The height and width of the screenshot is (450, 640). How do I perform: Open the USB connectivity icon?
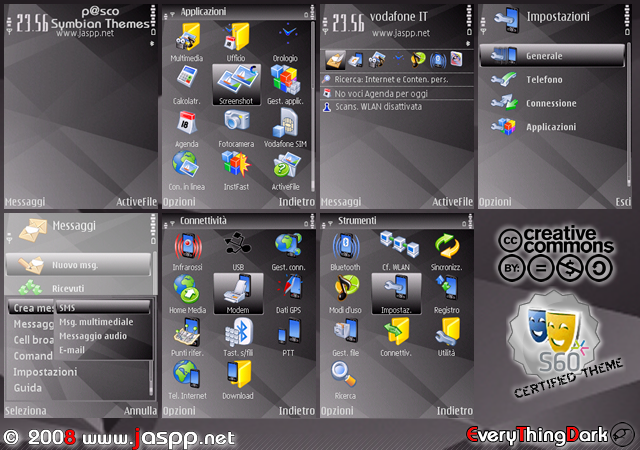click(x=238, y=243)
